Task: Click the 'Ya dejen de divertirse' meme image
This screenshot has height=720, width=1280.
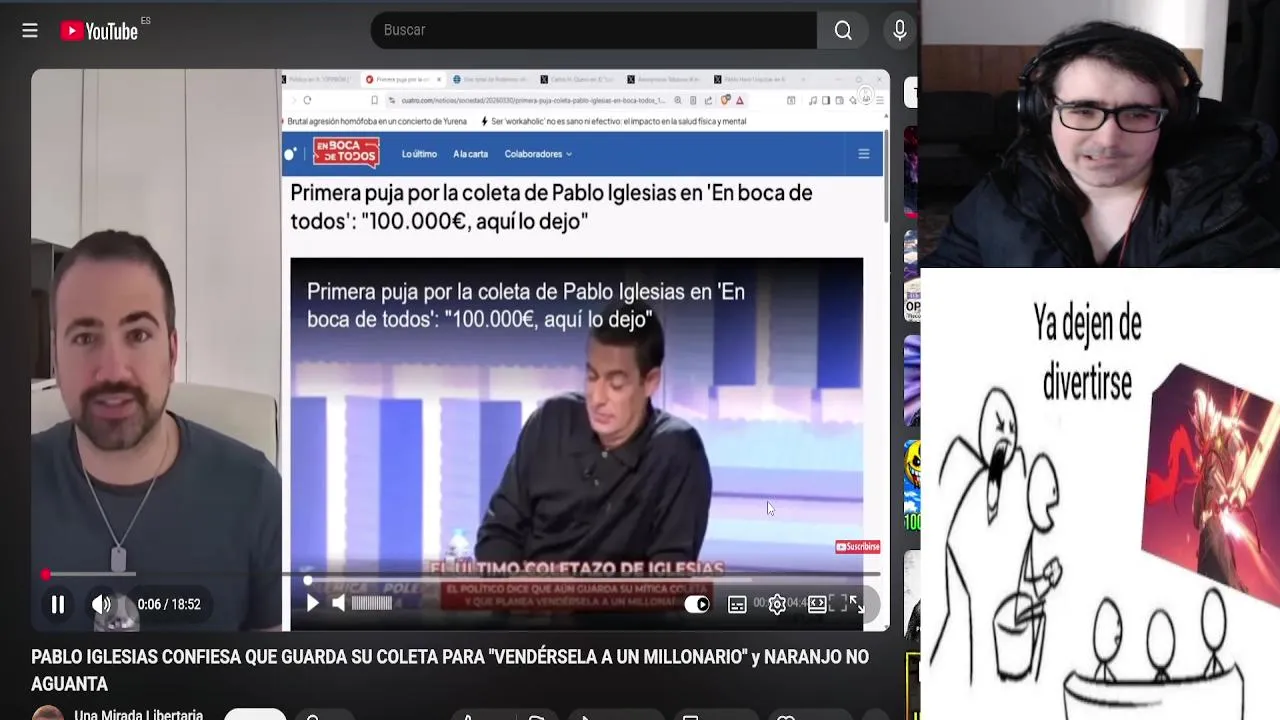Action: point(1100,494)
